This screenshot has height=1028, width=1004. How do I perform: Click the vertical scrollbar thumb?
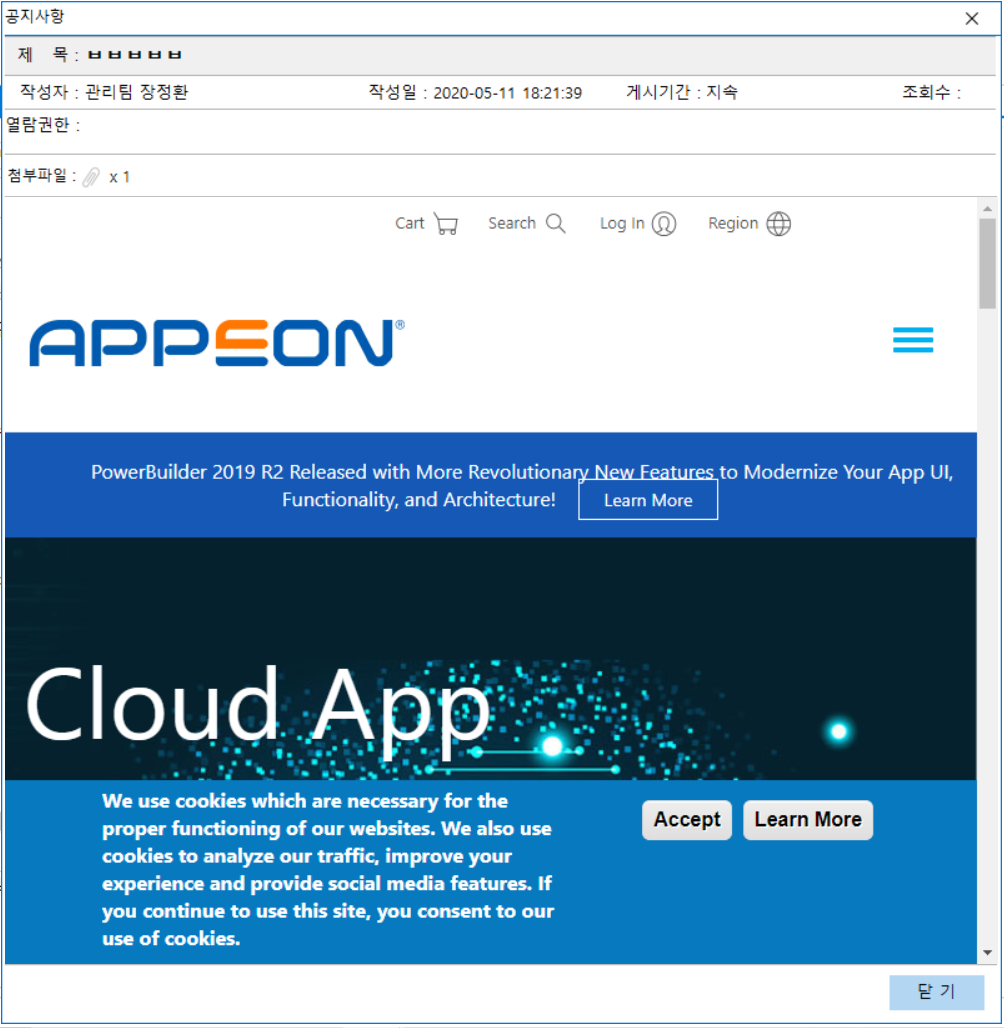[x=987, y=262]
